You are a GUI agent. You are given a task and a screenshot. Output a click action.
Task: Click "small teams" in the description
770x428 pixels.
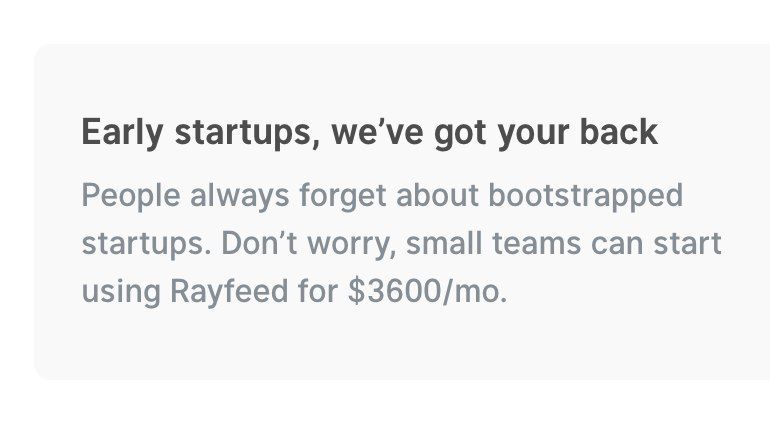(494, 242)
